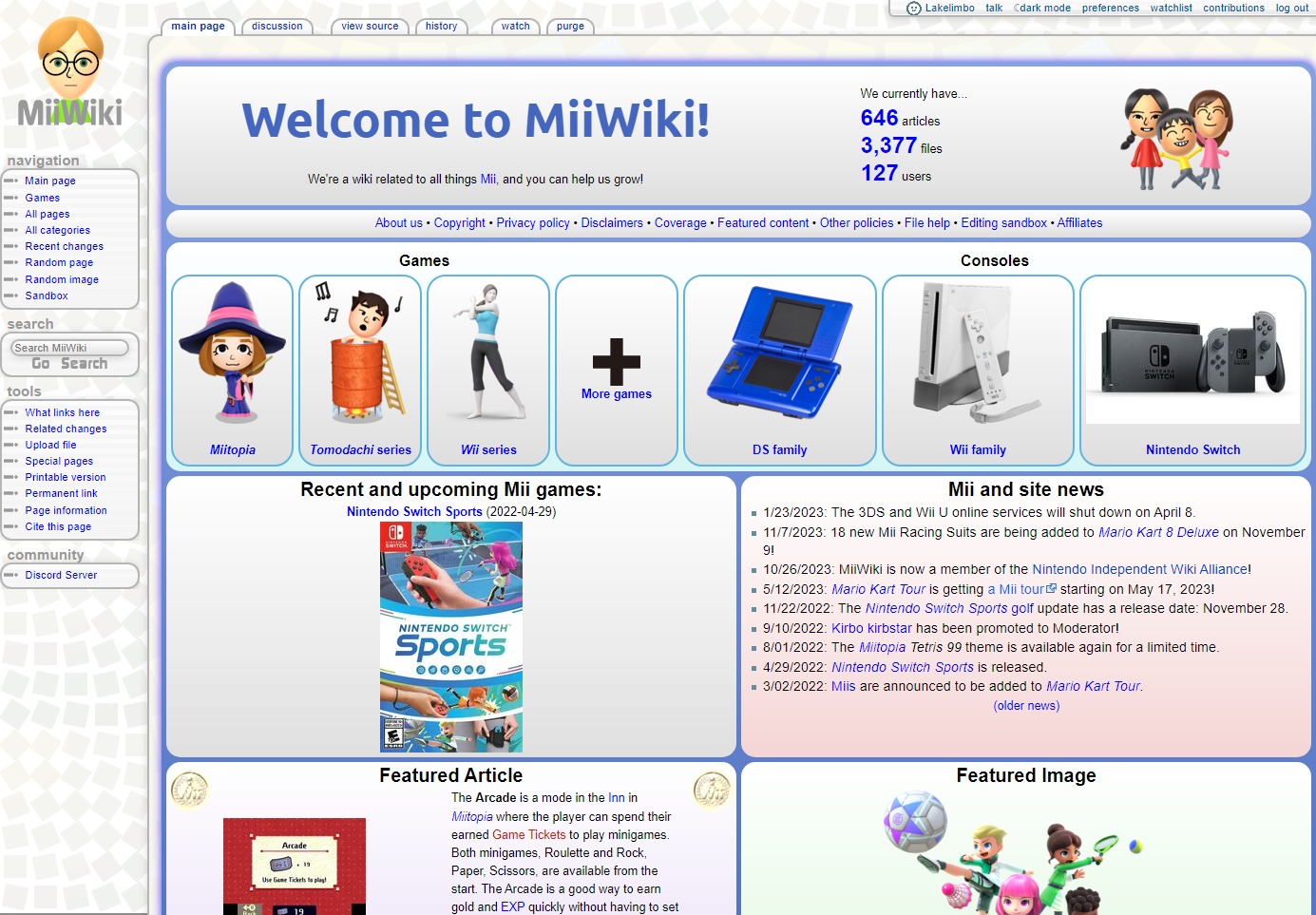1316x915 pixels.
Task: Select the watch tab
Action: click(516, 27)
